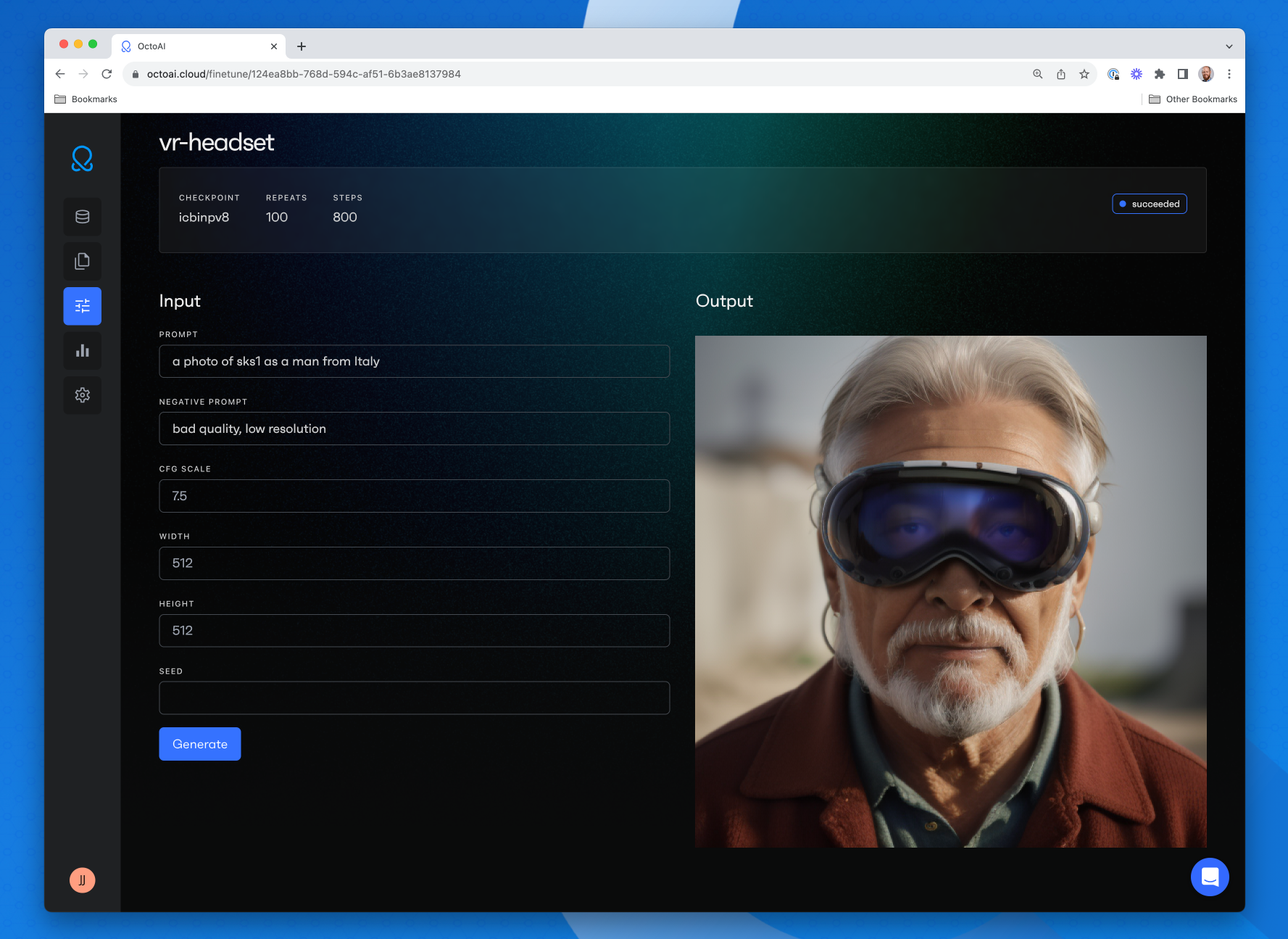Open the Other Bookmarks folder
This screenshot has height=939, width=1288.
click(x=1193, y=99)
